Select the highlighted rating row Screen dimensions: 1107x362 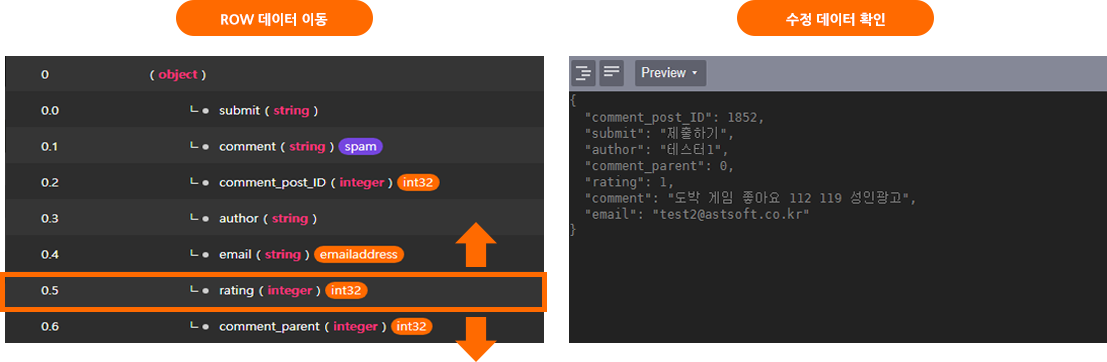click(274, 291)
